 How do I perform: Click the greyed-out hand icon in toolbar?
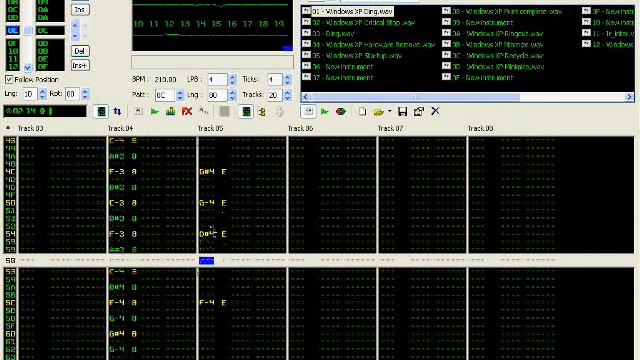tap(279, 112)
